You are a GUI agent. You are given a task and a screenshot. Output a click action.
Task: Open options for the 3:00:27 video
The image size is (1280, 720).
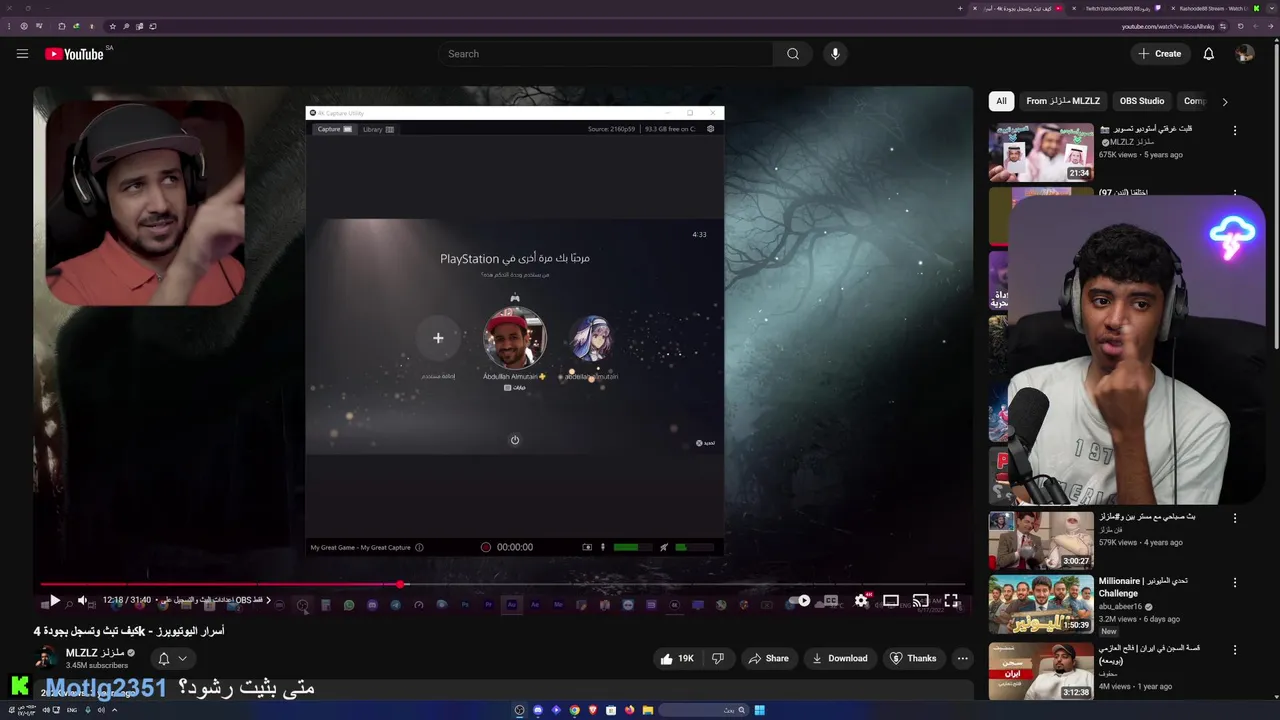1235,518
